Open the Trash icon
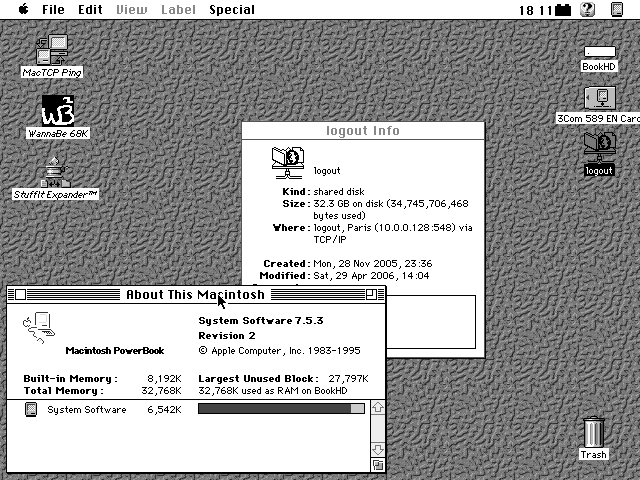The image size is (640, 480). [x=593, y=433]
